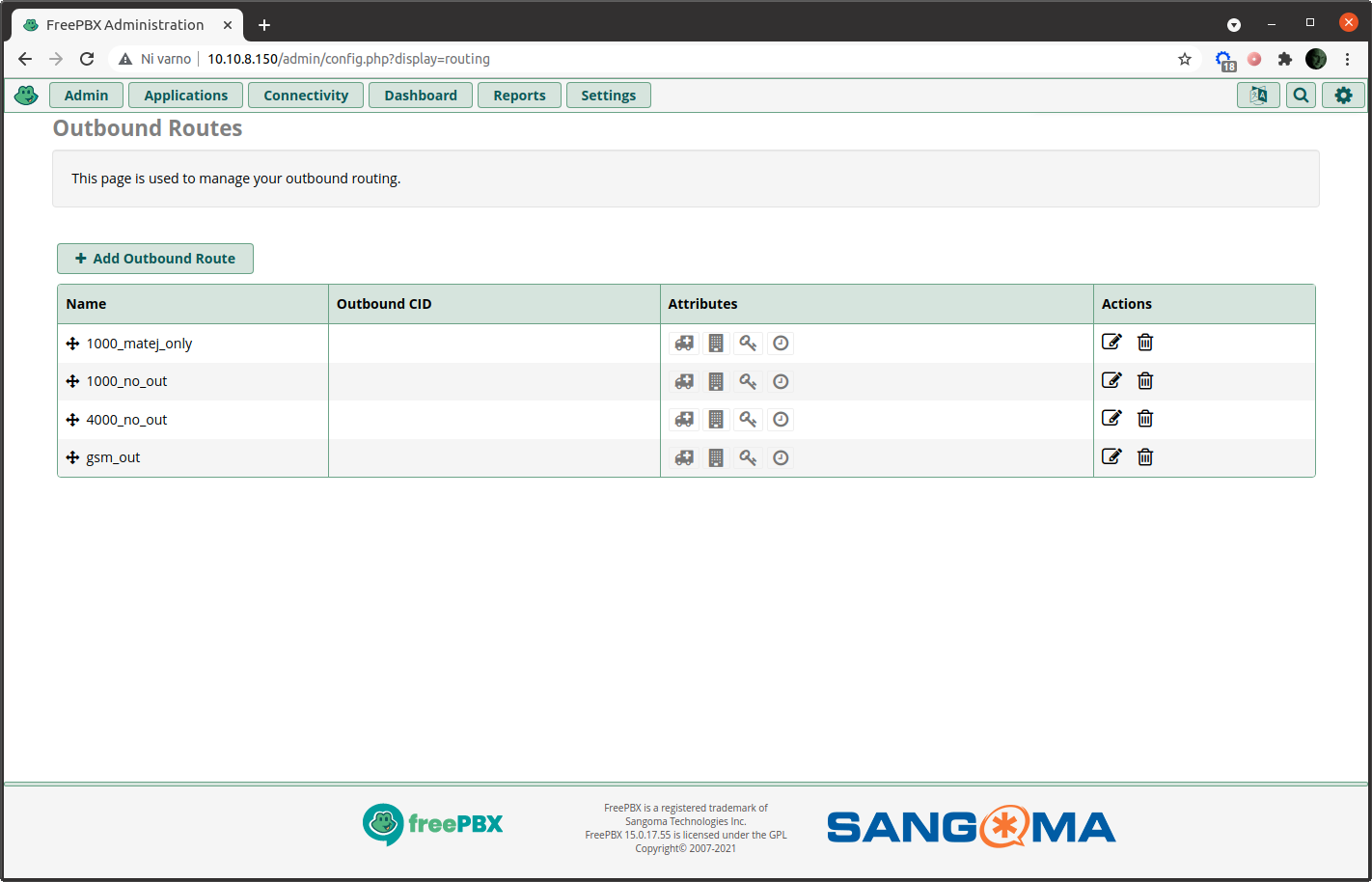Click the edit pencil for 1000_no_out
The height and width of the screenshot is (882, 1372).
[x=1111, y=380]
